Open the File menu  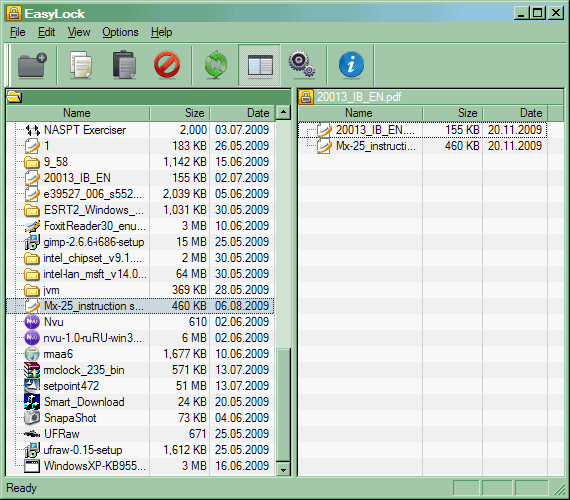pos(17,32)
